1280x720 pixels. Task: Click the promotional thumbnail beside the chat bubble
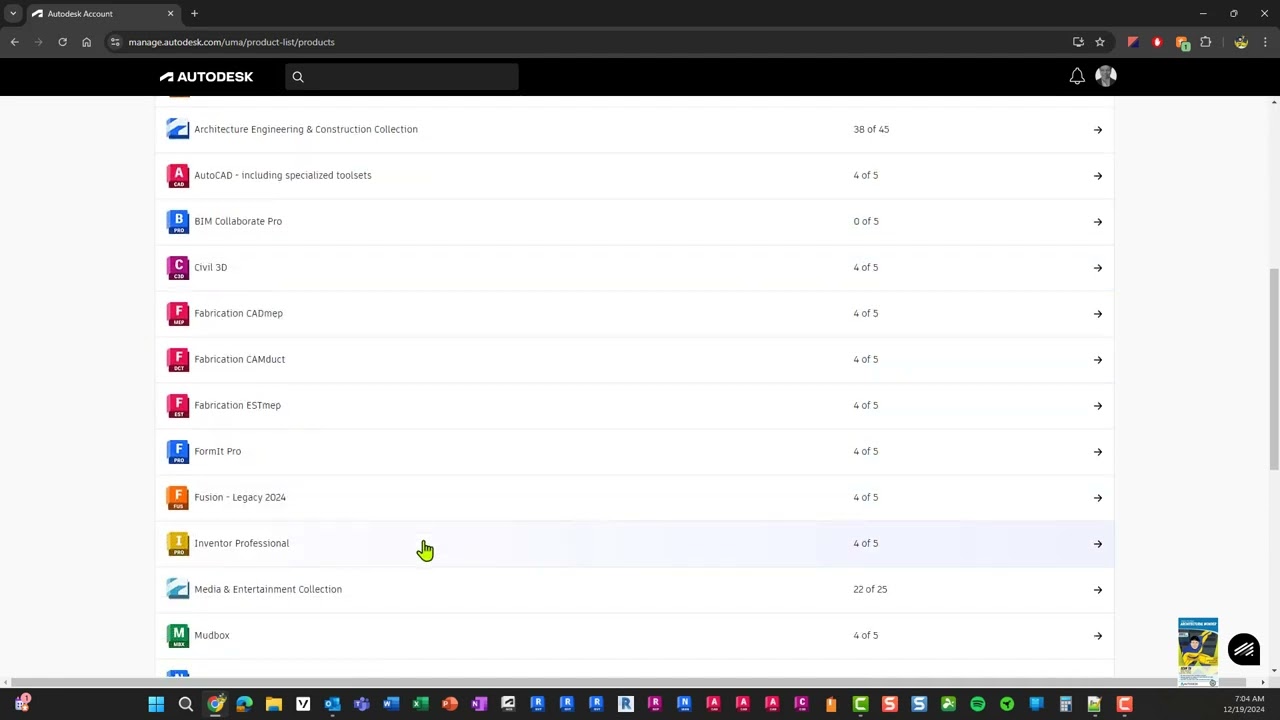1198,651
